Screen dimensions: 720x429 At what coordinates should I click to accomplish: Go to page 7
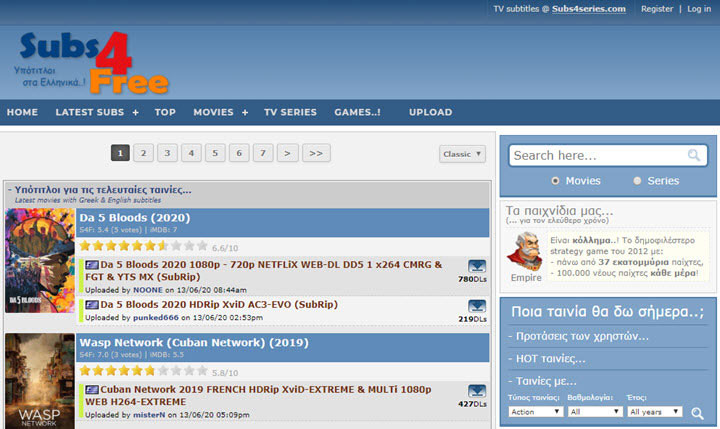click(263, 153)
